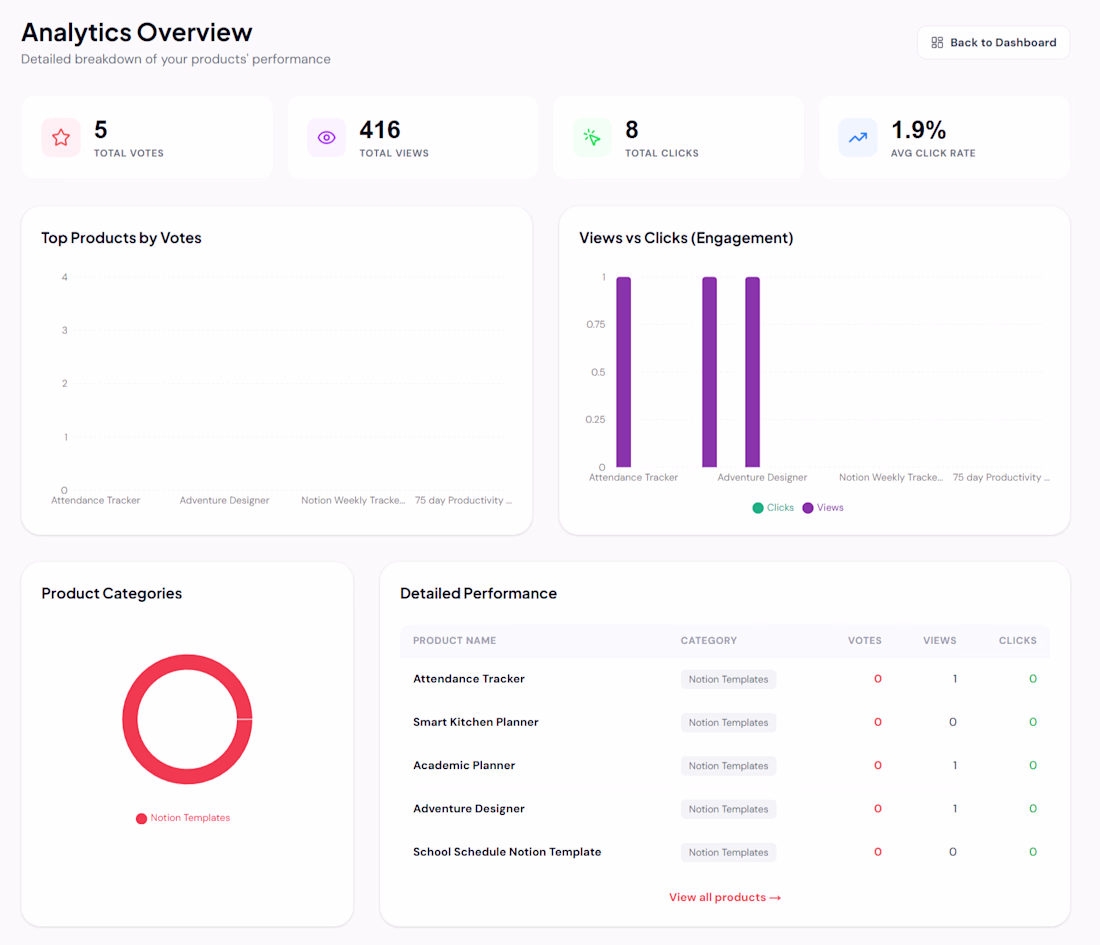Viewport: 1100px width, 945px height.
Task: Select School Schedule Notion Template row name
Action: [x=507, y=852]
